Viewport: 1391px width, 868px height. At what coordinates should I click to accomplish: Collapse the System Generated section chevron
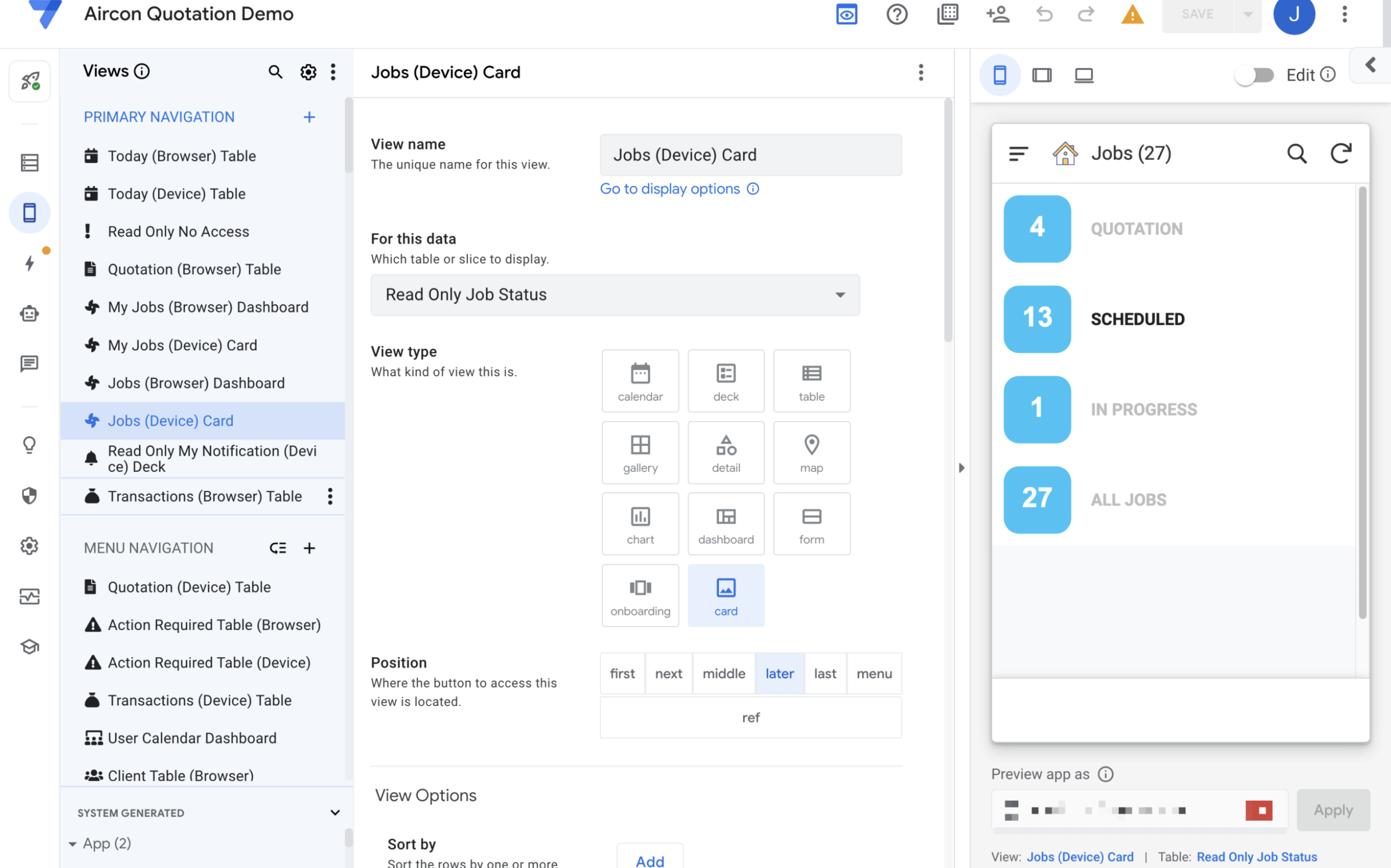[x=336, y=813]
